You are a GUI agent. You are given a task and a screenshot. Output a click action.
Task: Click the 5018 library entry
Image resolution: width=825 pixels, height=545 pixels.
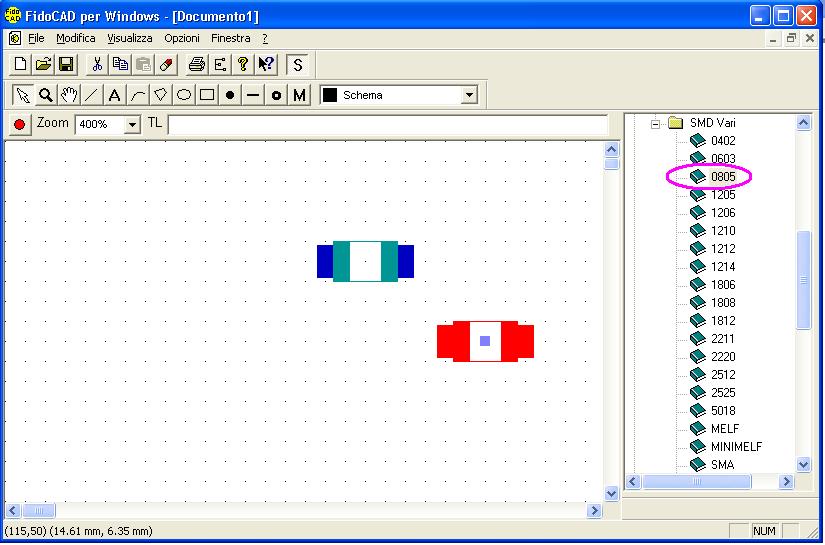(723, 411)
